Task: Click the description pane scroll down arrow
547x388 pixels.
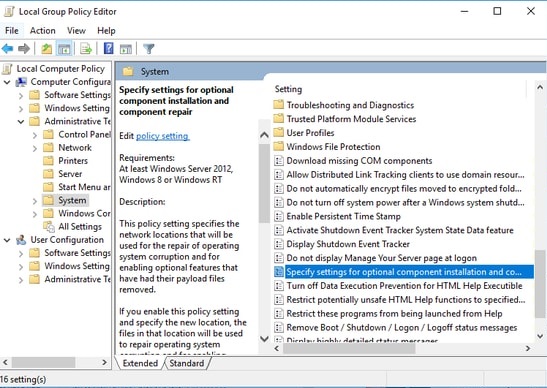Action: [x=264, y=338]
